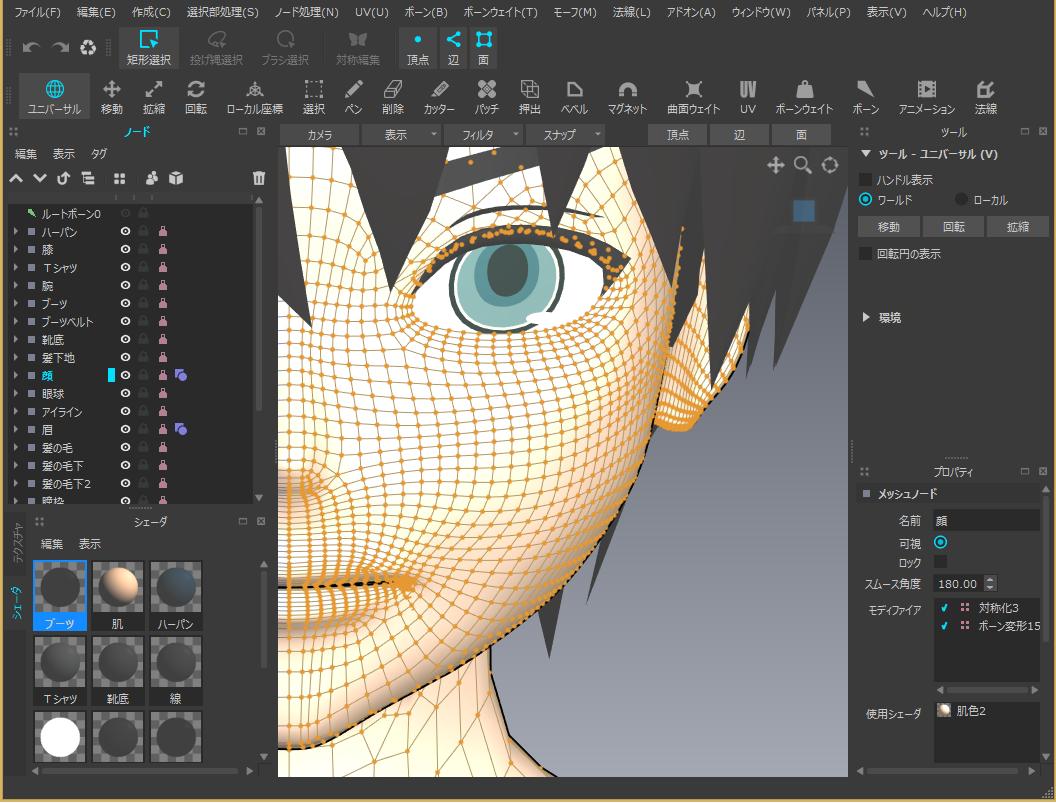Switch to the テクスチャ side tab
This screenshot has height=803, width=1056.
pyautogui.click(x=17, y=542)
